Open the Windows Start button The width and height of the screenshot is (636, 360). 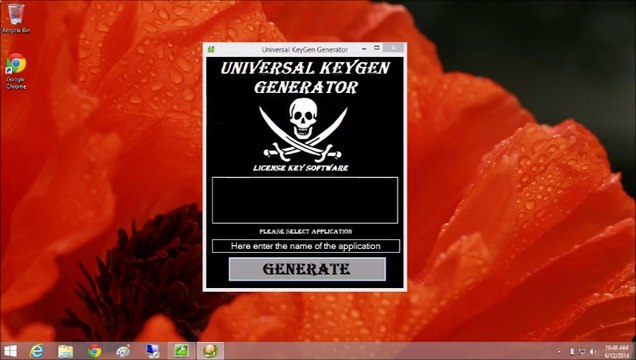[10, 351]
